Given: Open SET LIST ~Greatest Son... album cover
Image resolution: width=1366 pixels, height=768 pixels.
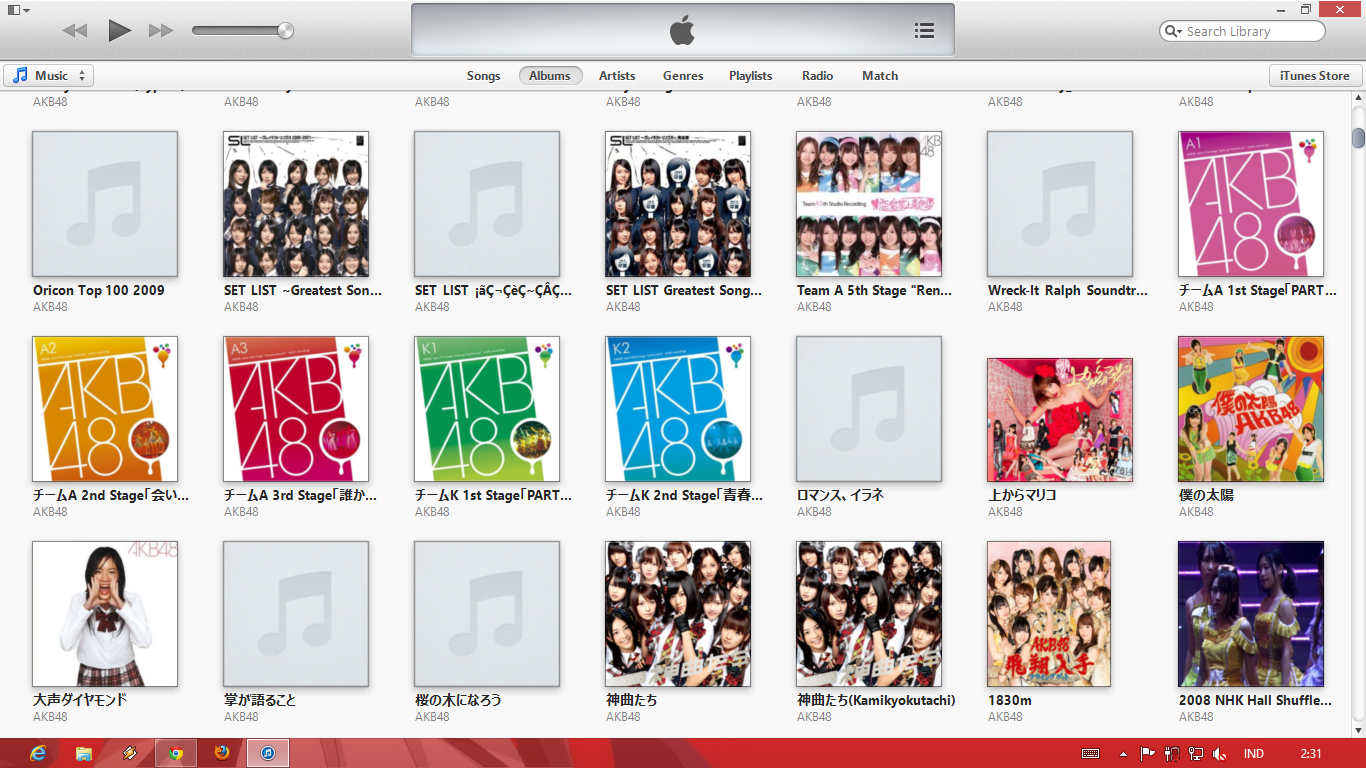Looking at the screenshot, I should 296,204.
